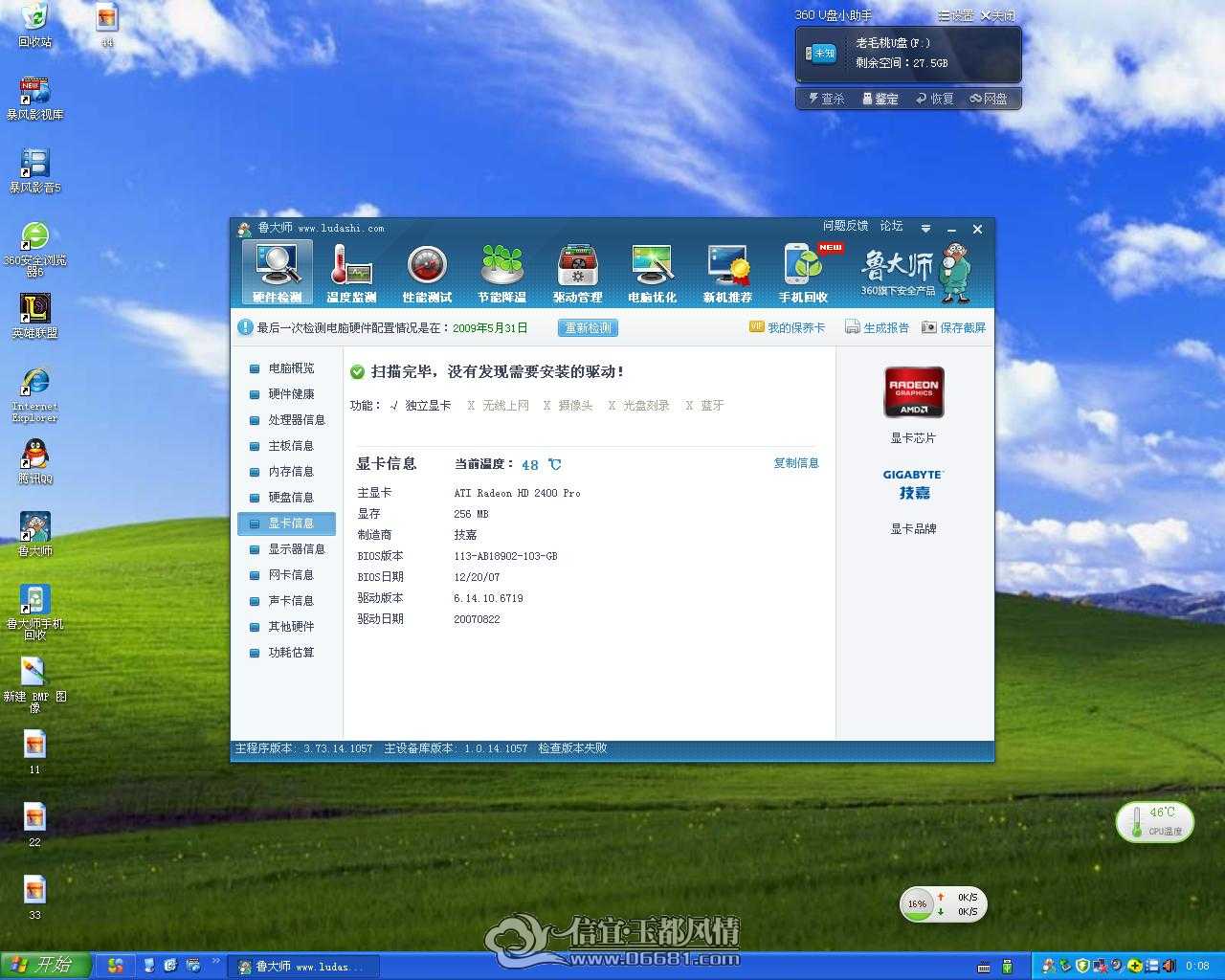Select the desktop file named 11
This screenshot has height=980, width=1225.
[34, 753]
